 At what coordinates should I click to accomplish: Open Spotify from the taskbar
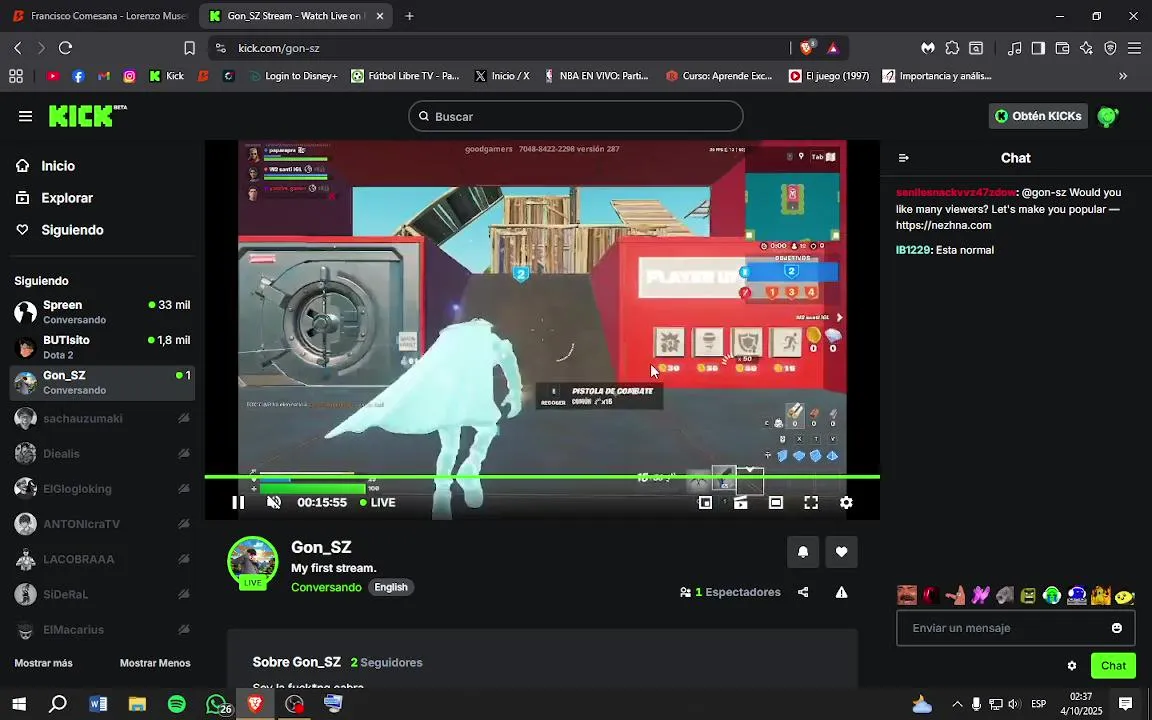(x=176, y=704)
